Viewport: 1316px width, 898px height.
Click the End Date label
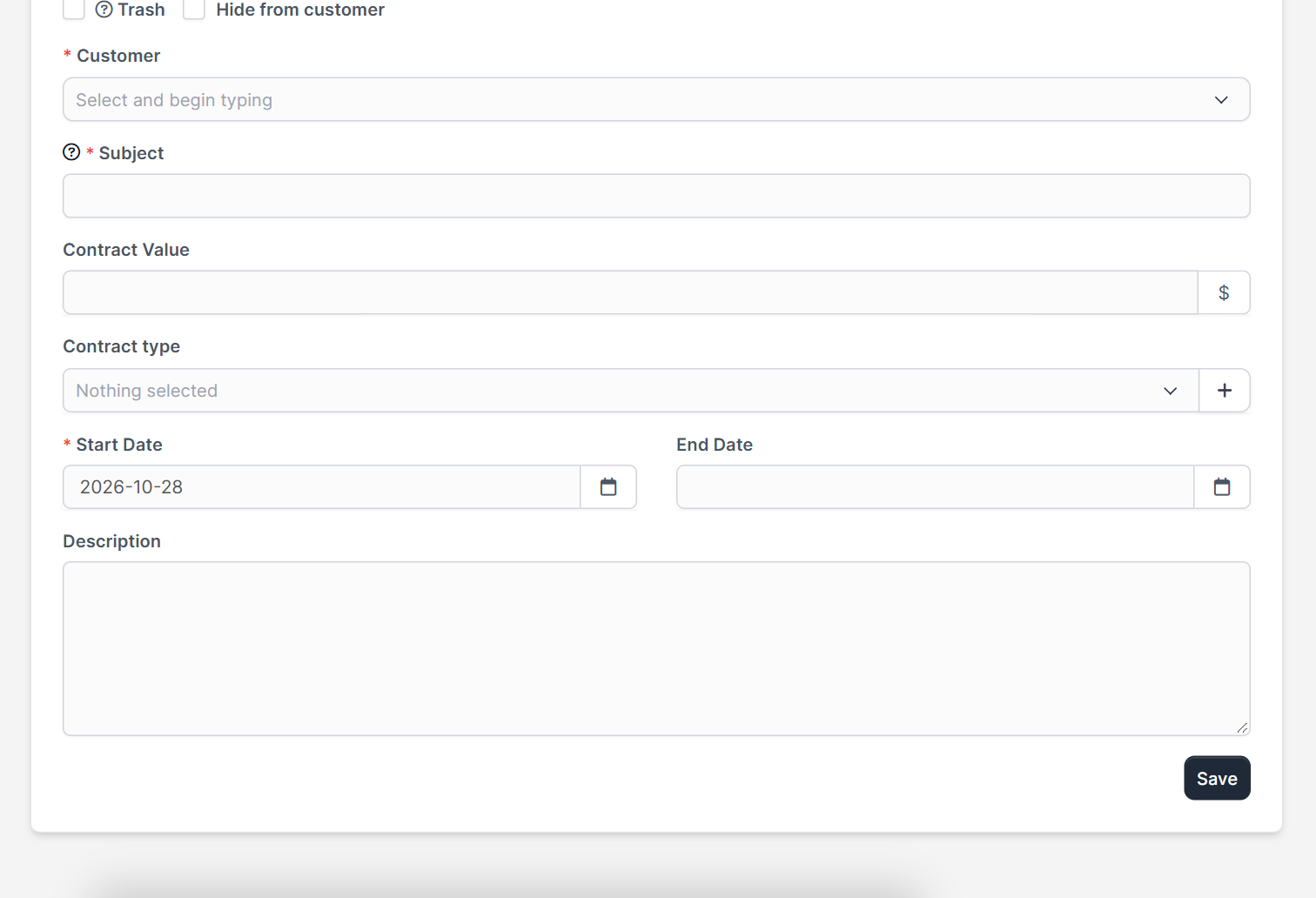coord(715,445)
